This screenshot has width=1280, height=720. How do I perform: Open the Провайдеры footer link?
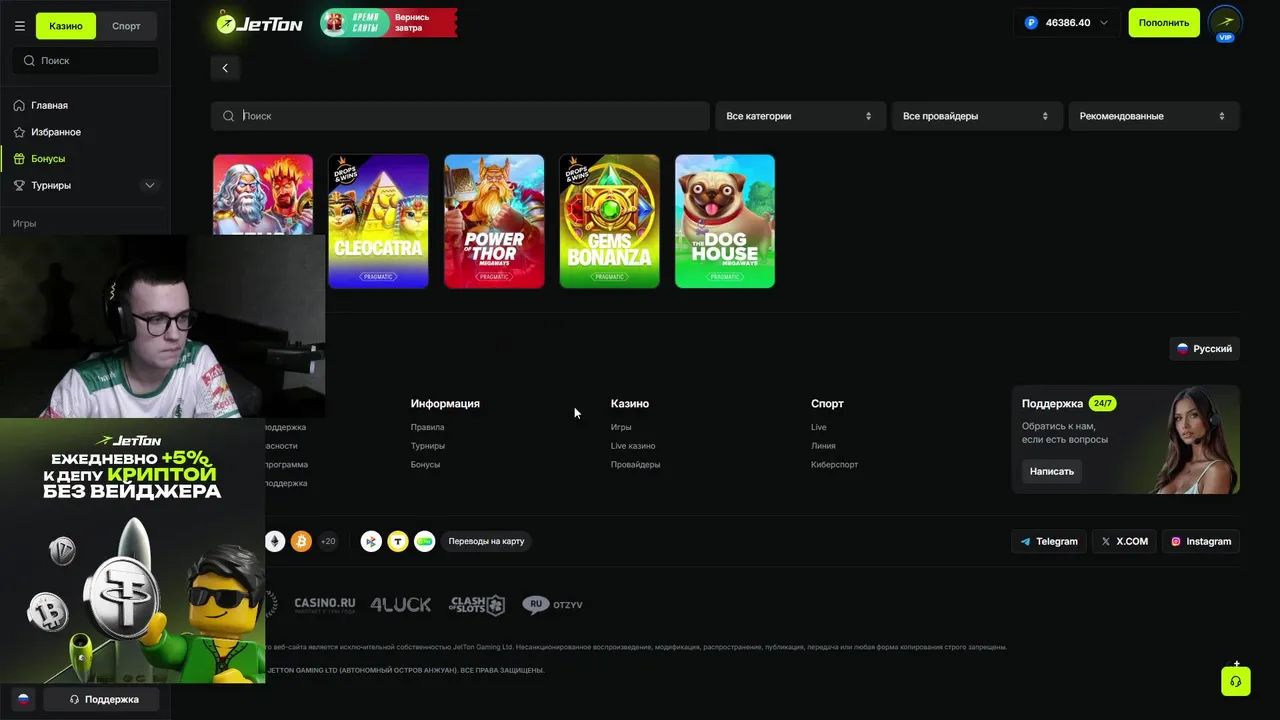[x=635, y=464]
